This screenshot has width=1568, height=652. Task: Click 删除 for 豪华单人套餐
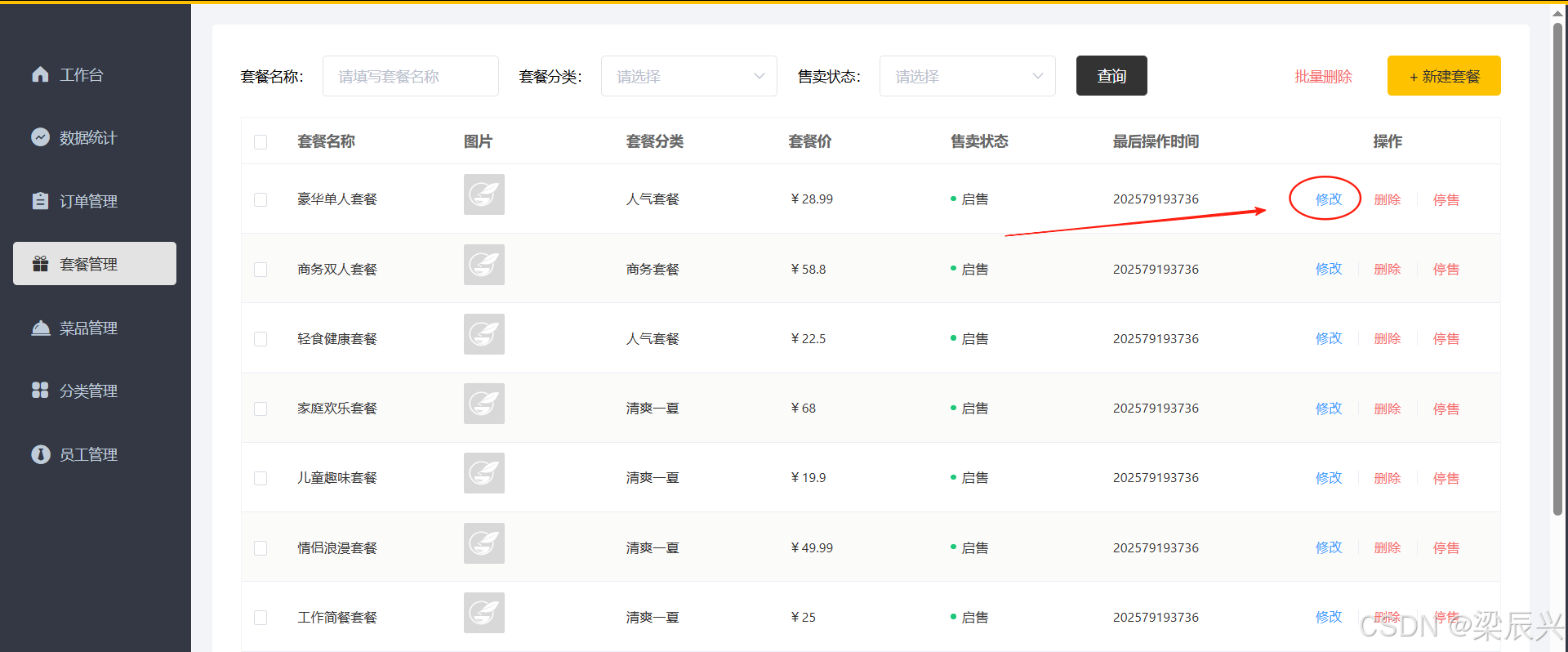1388,199
